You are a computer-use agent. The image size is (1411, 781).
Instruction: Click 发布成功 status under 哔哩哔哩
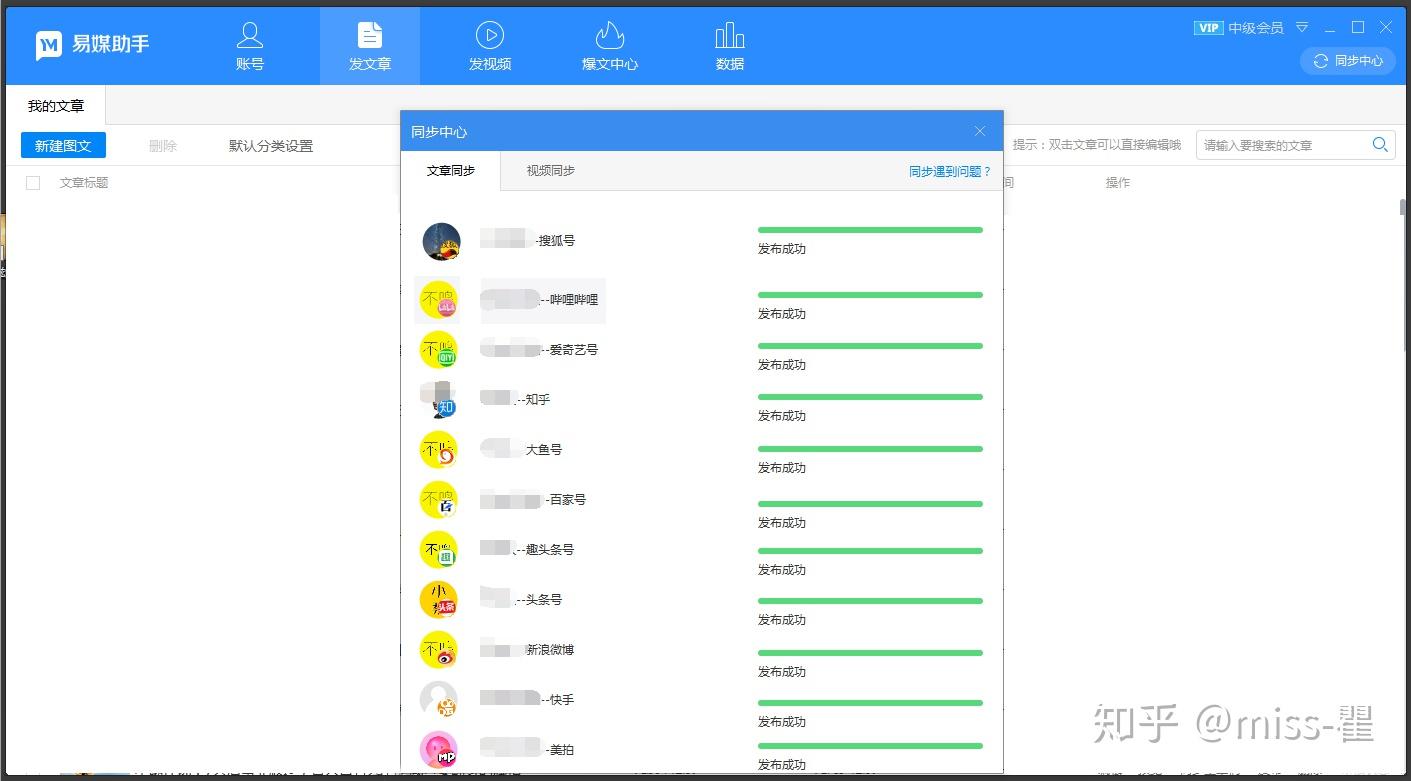782,314
